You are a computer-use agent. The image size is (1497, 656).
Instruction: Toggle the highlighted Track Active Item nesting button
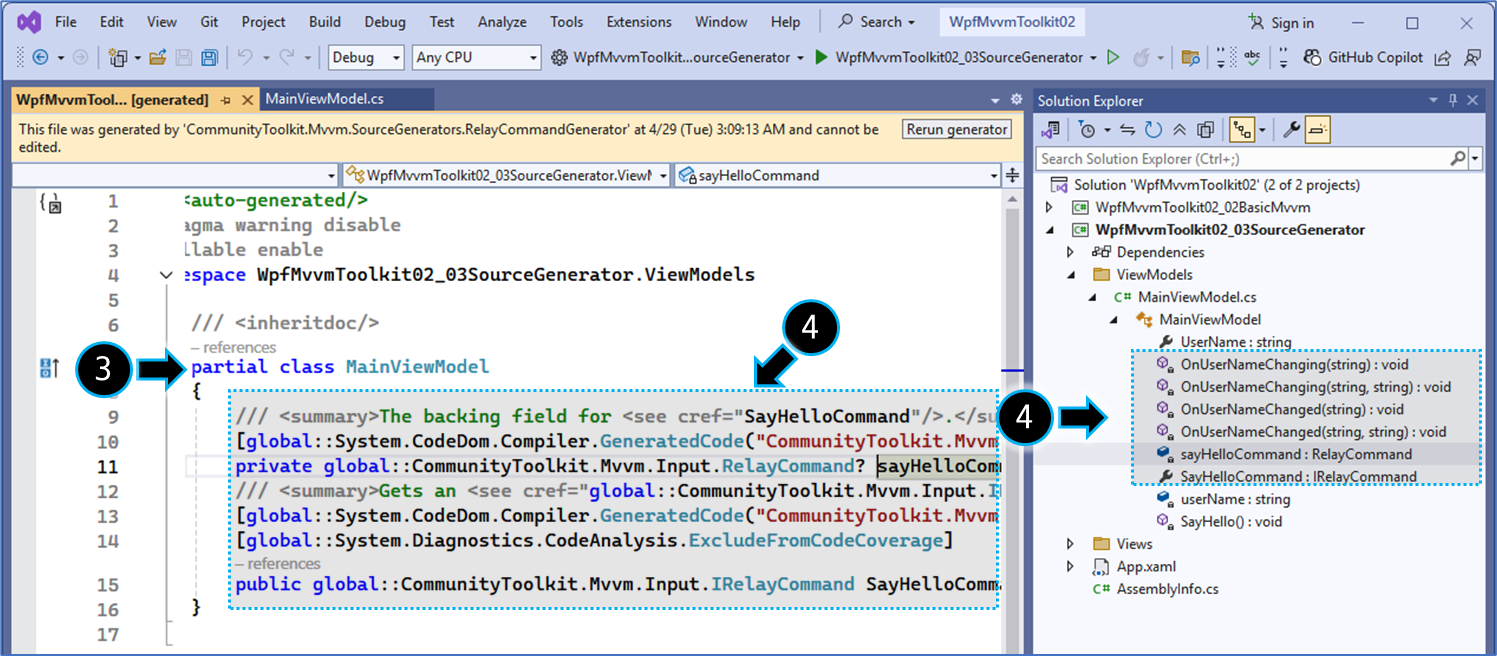1240,129
